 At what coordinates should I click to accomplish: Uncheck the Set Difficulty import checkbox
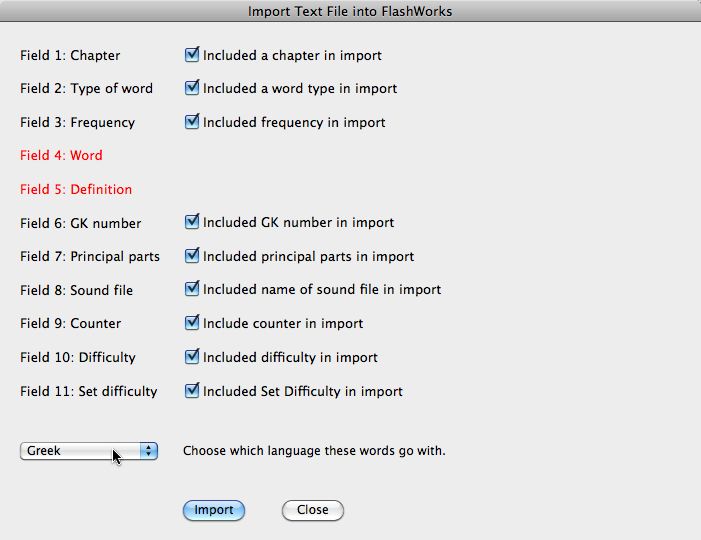(192, 391)
